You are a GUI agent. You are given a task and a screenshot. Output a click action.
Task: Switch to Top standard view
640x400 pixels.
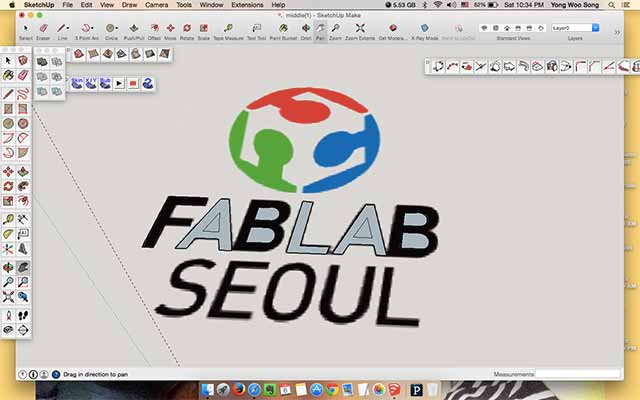point(496,28)
